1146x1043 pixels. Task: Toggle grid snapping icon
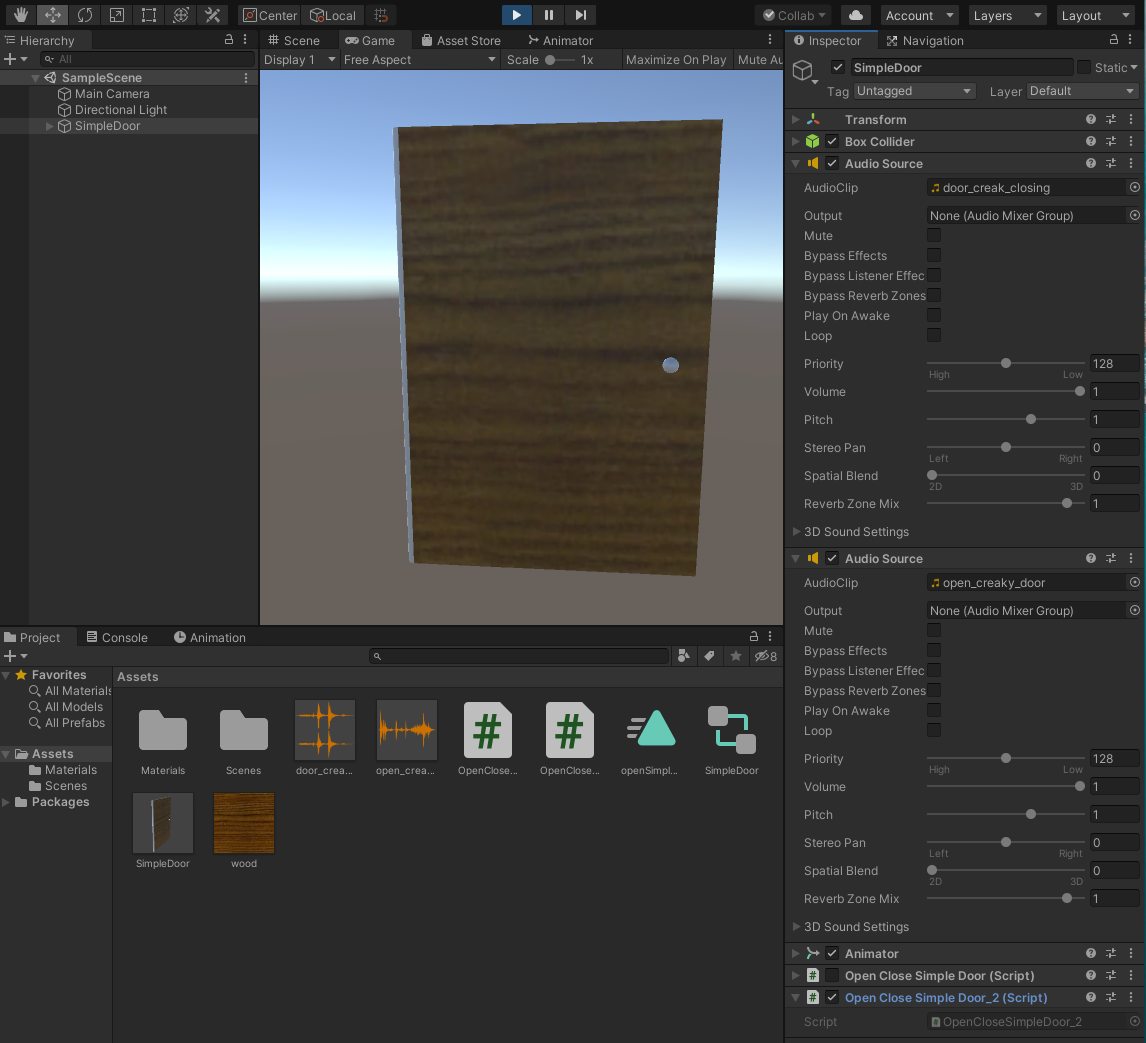coord(381,15)
